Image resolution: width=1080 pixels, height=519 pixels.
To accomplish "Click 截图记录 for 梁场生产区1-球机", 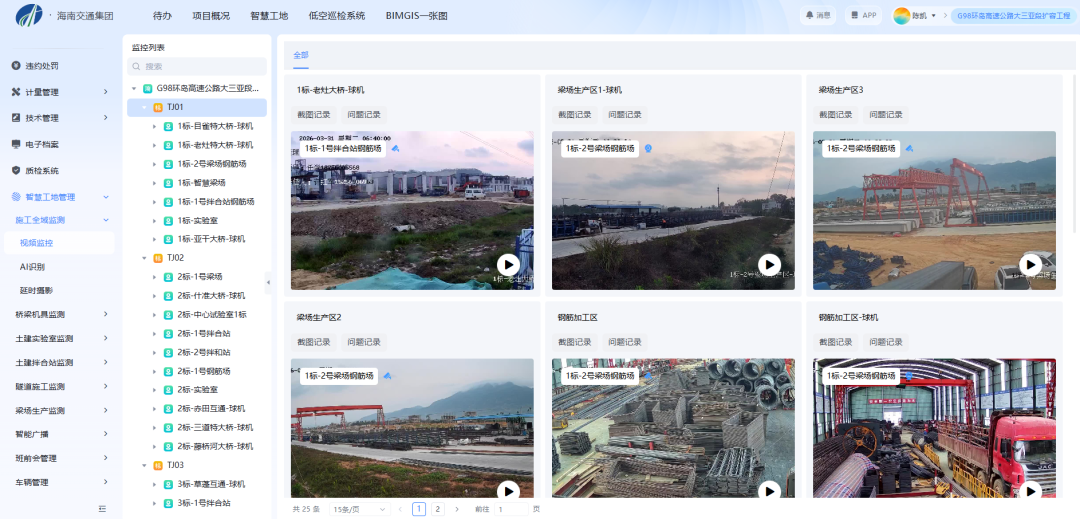I will click(x=576, y=115).
